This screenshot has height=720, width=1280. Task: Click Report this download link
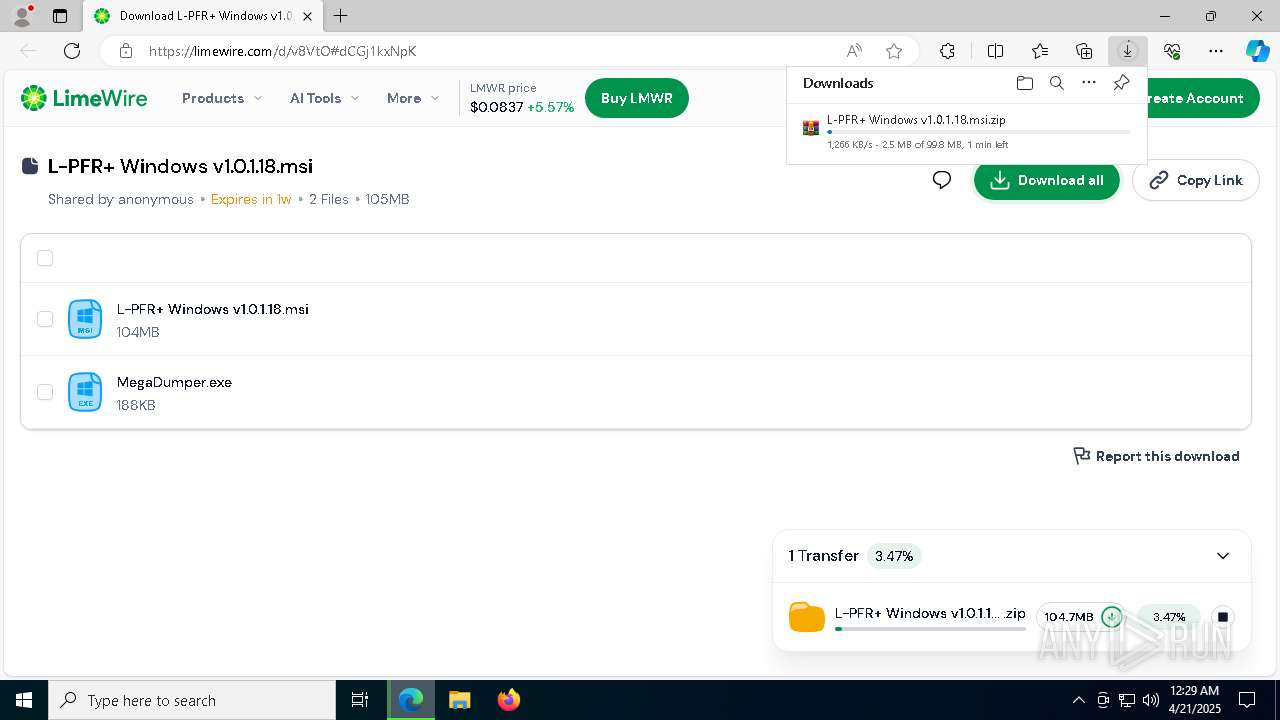click(x=1156, y=456)
